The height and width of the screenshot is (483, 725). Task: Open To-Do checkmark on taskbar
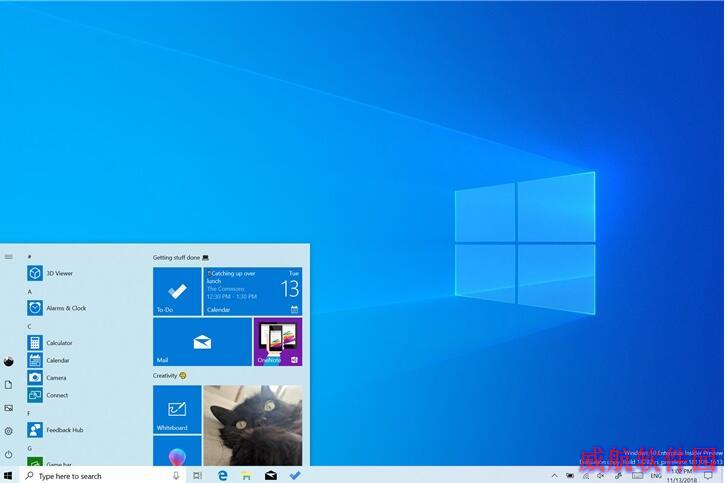click(295, 475)
